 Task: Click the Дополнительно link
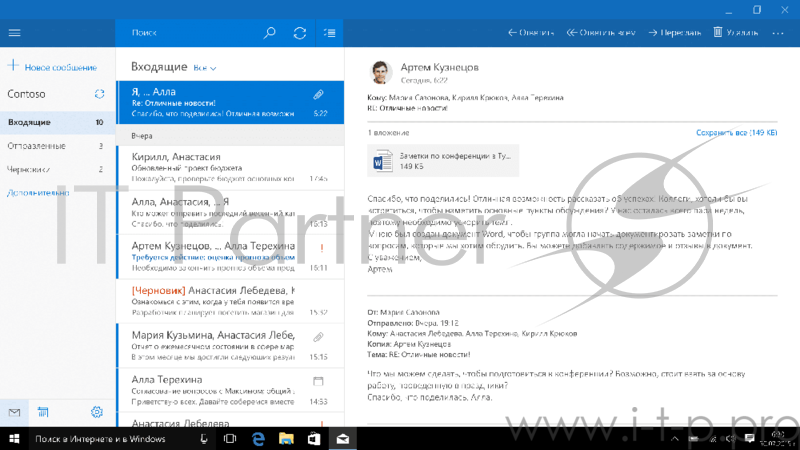click(38, 193)
